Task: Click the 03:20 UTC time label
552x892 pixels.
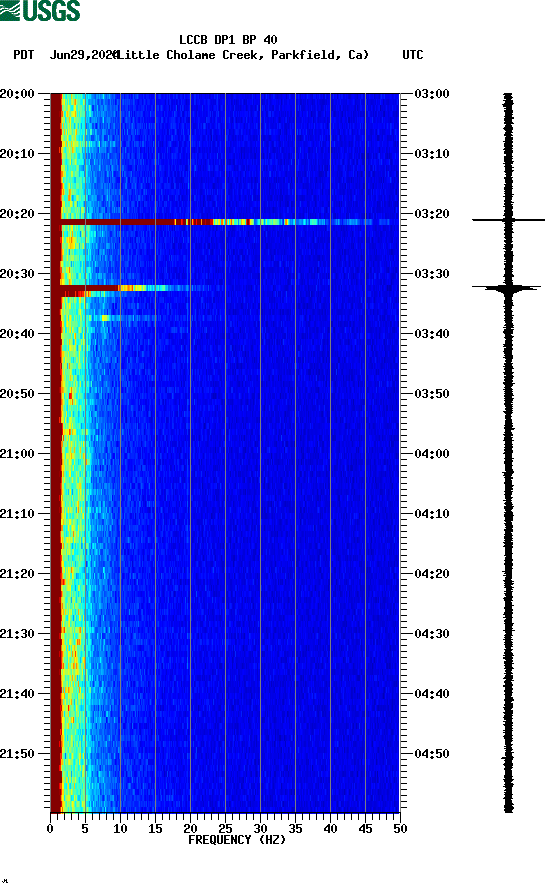Action: (432, 214)
